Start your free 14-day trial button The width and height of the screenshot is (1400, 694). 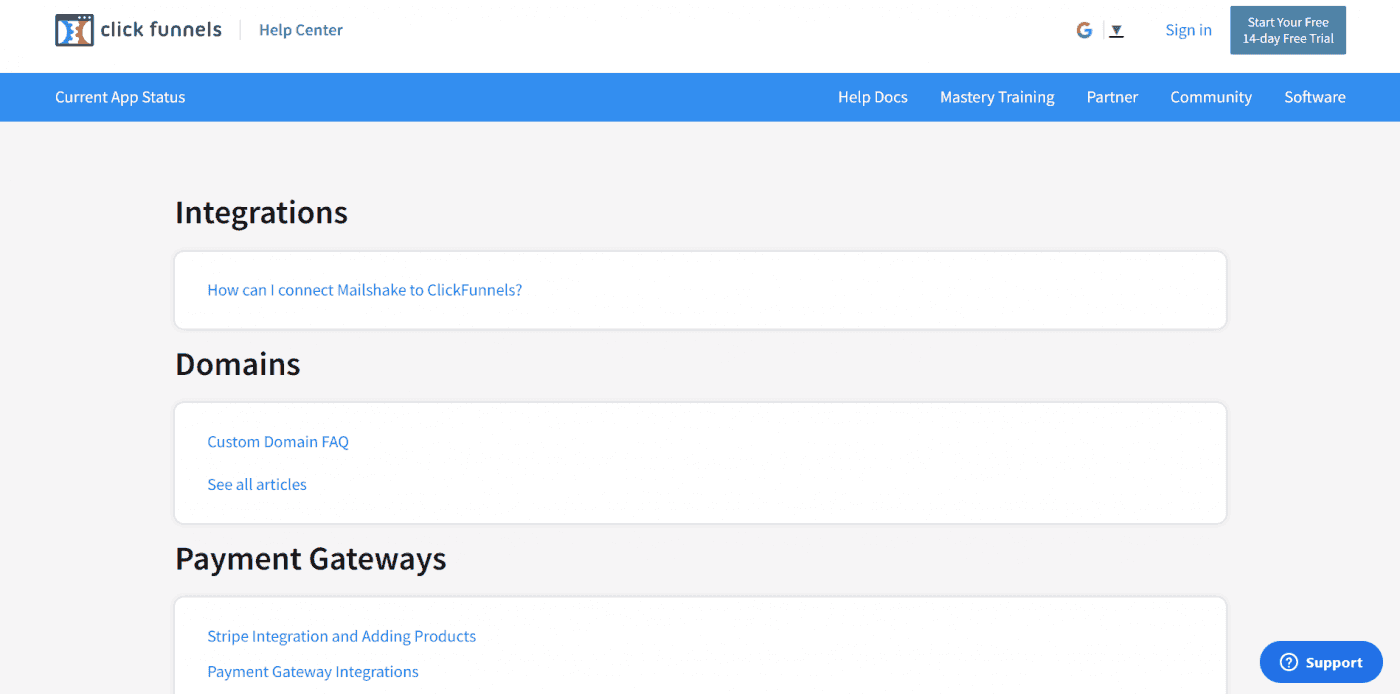pos(1288,30)
